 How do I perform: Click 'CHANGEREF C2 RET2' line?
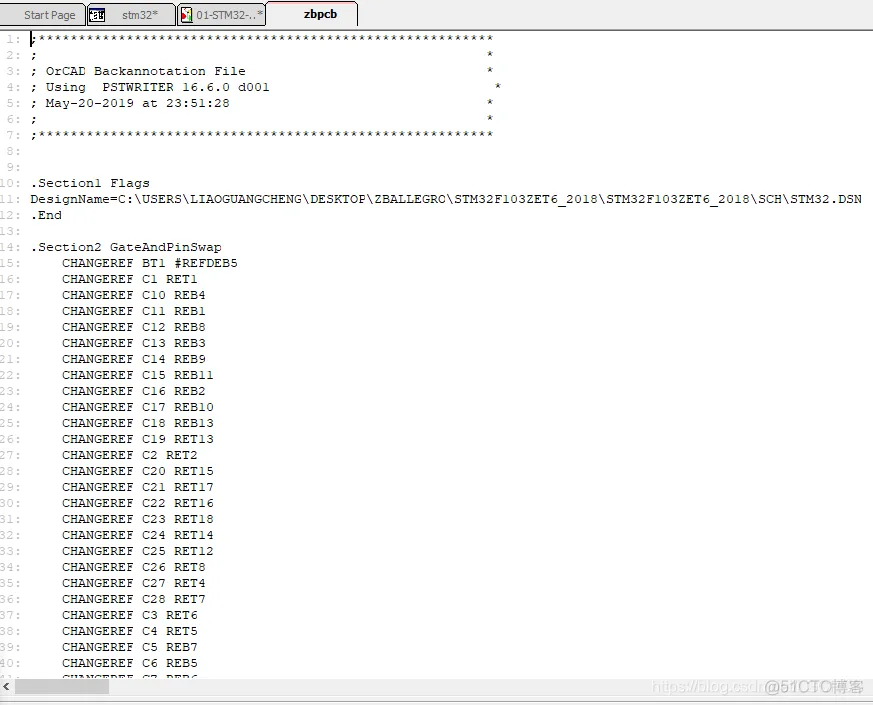pos(130,456)
